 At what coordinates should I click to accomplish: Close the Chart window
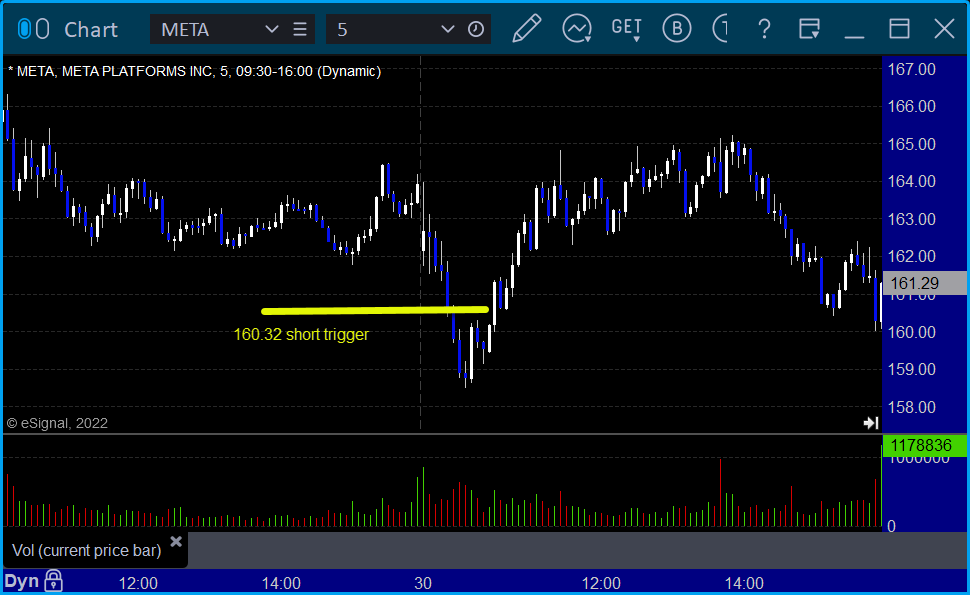coord(945,29)
